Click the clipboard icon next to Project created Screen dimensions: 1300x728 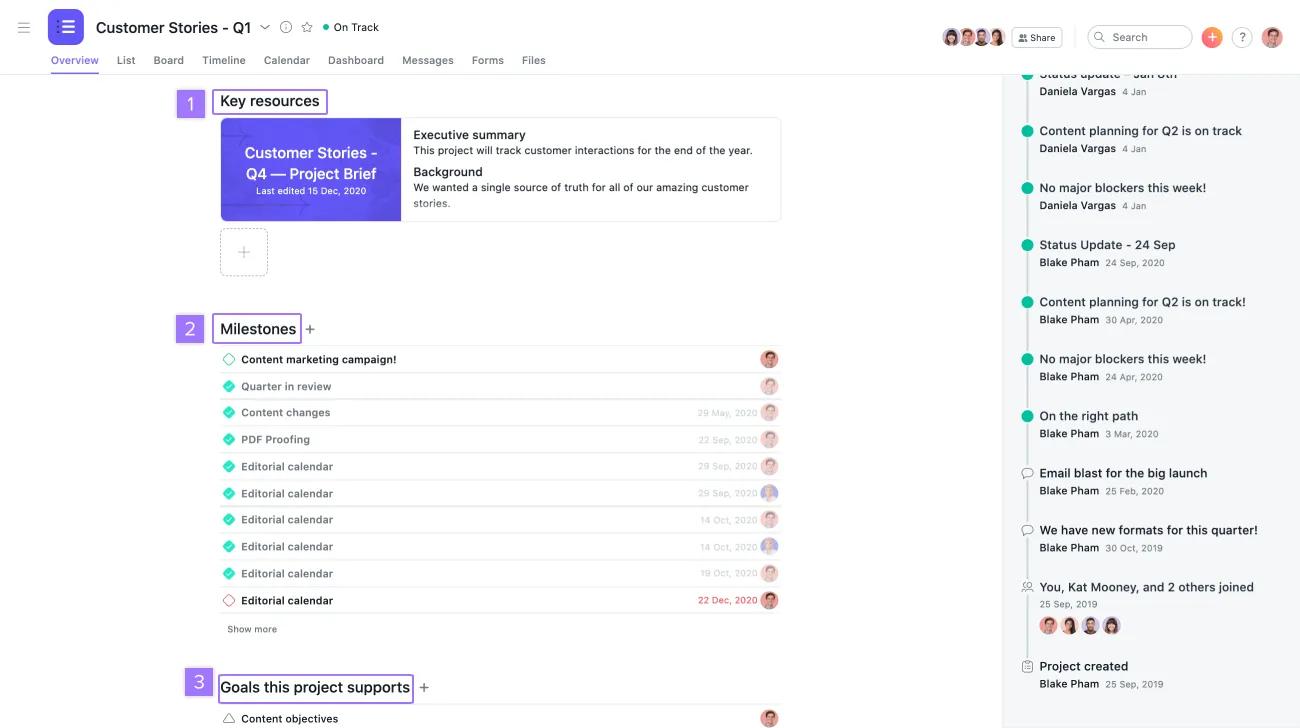pos(1027,666)
